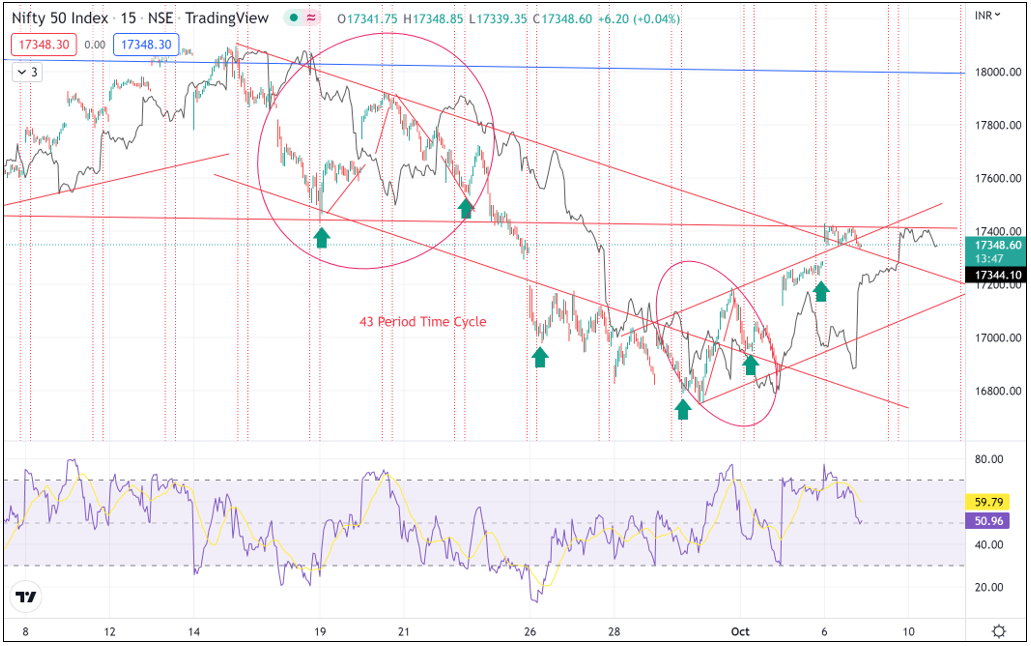Expand the collapsed indicators legend showing 3
The width and height of the screenshot is (1031, 646).
coord(28,72)
